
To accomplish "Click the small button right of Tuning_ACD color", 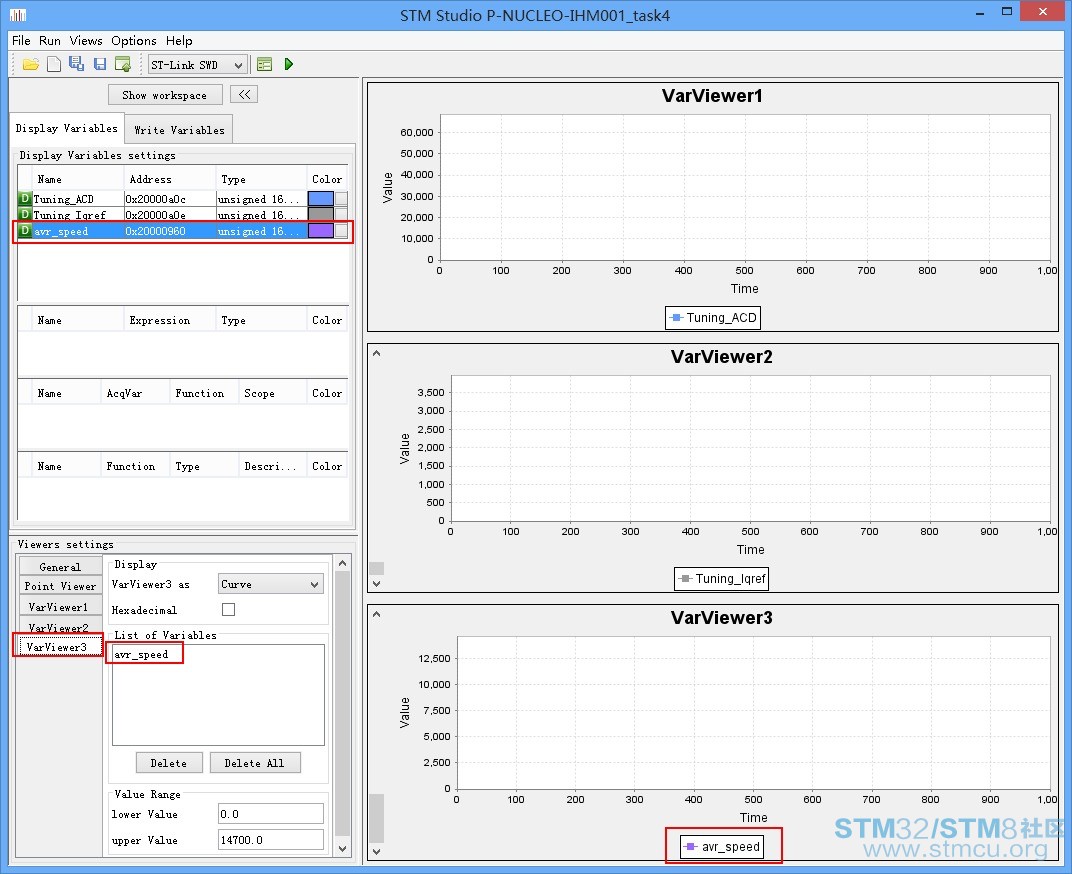I will coord(341,198).
